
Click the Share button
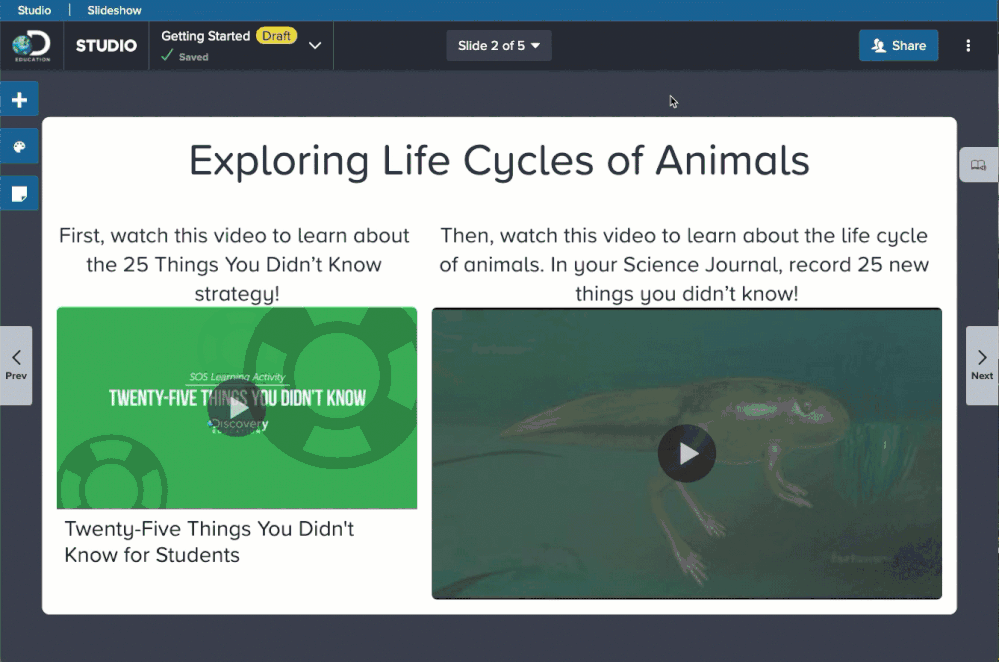coord(898,45)
